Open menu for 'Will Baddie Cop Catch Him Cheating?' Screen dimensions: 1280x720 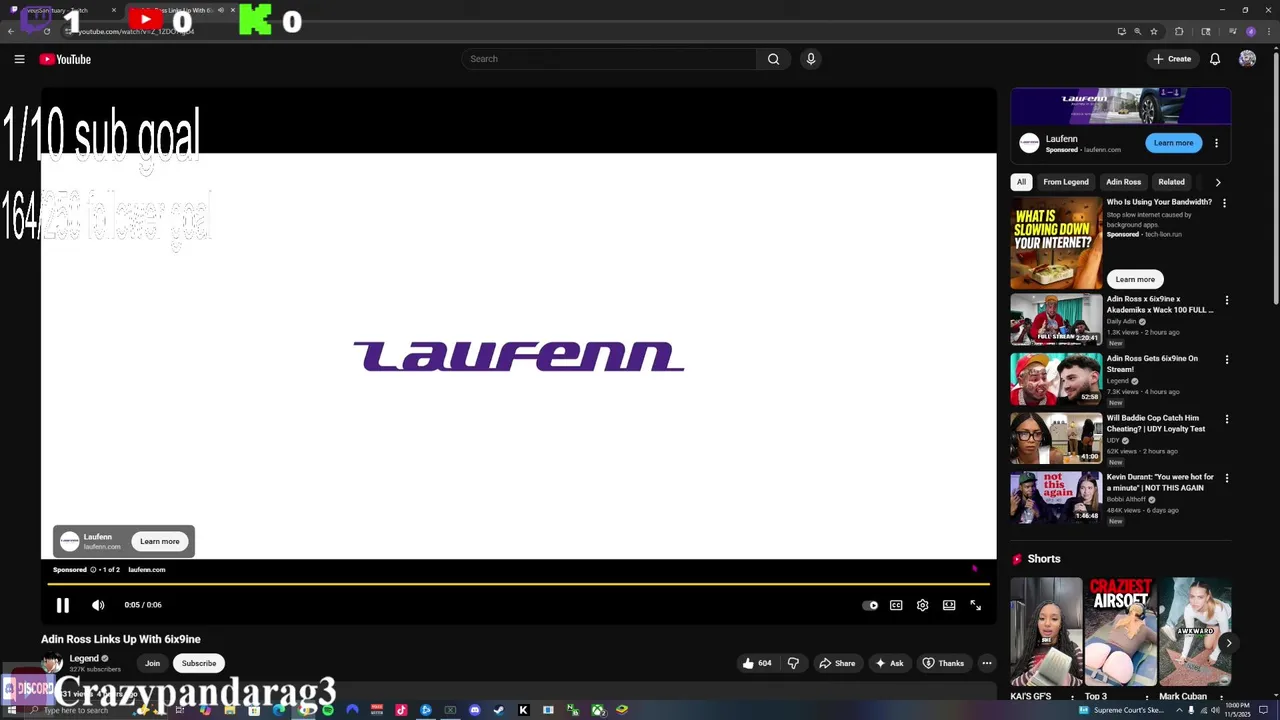[1227, 419]
